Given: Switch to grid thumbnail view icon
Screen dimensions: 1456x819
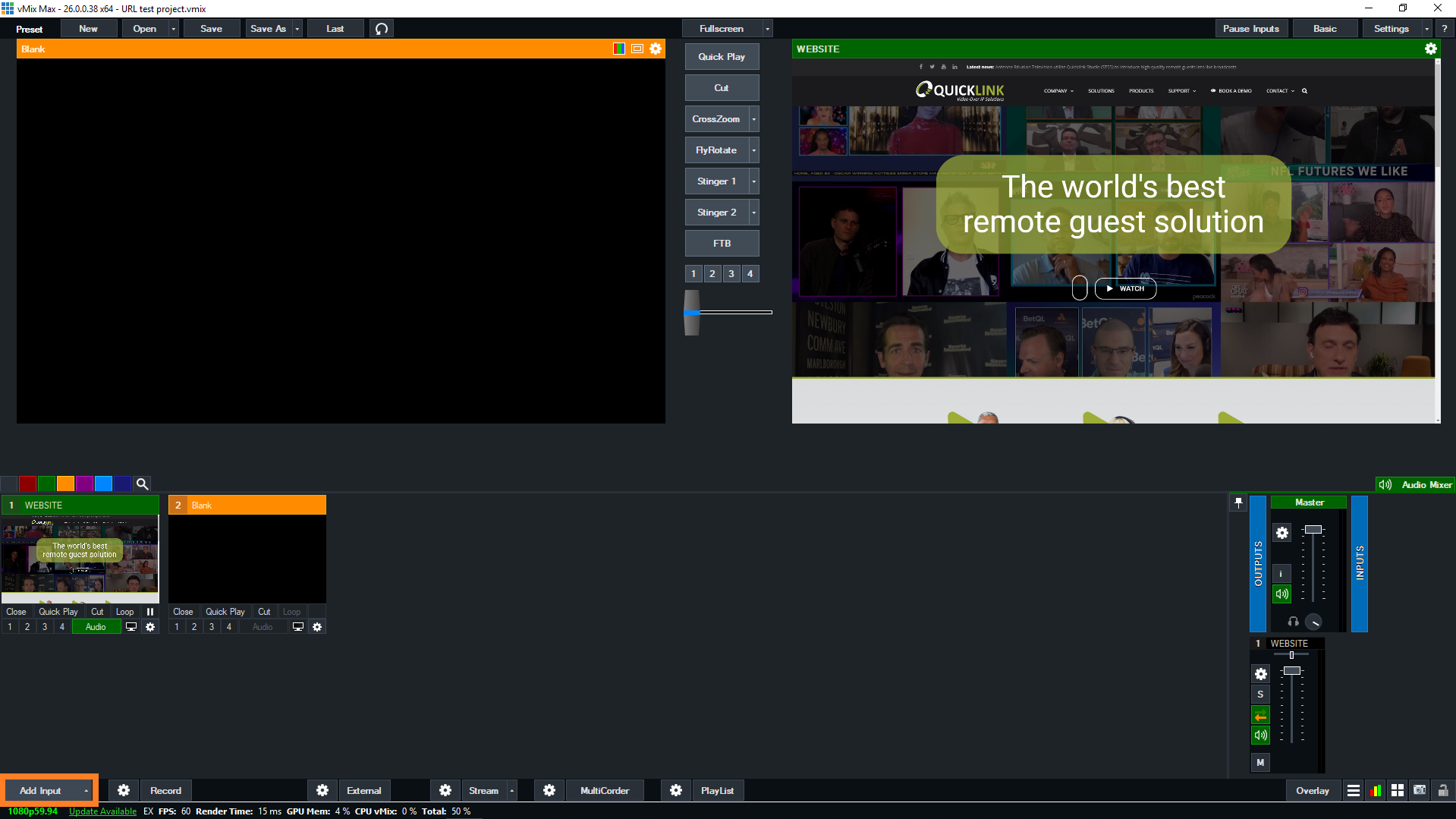Looking at the screenshot, I should pos(1398,790).
